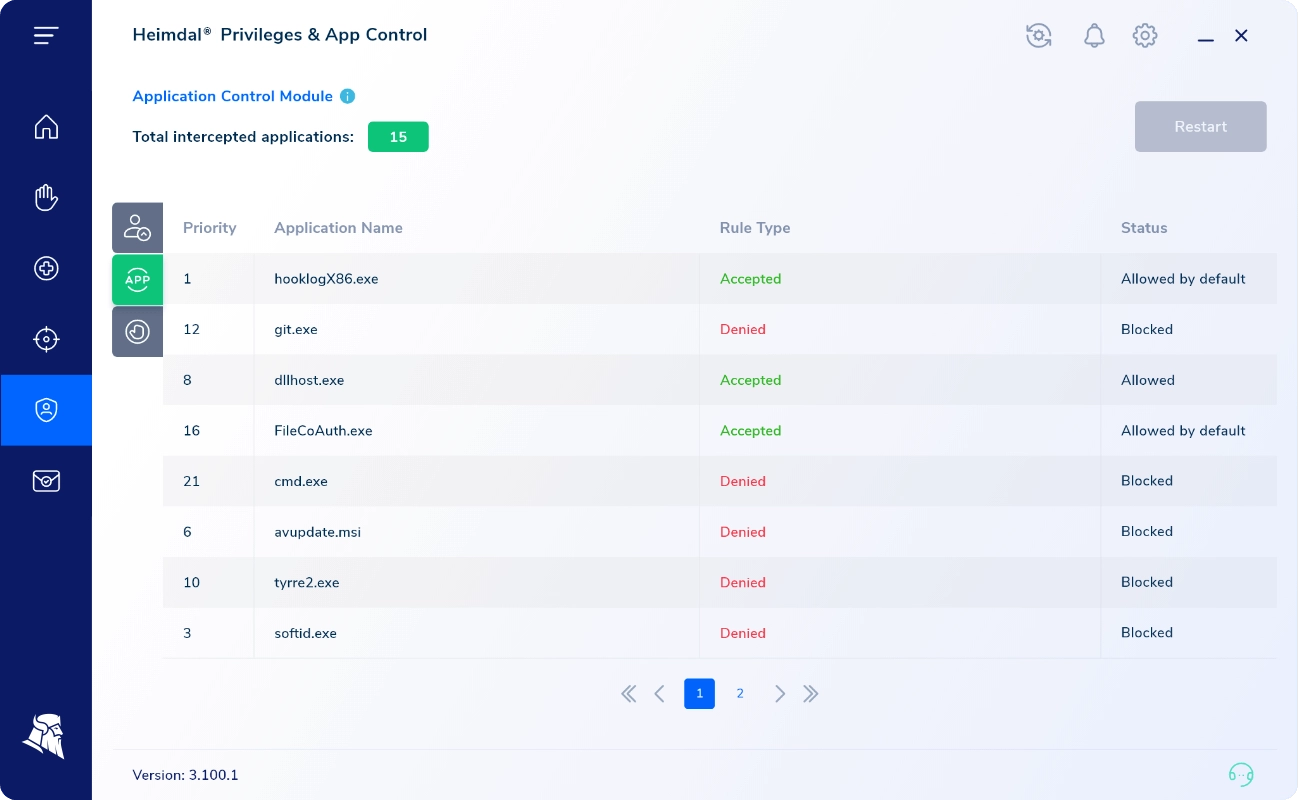Open the email security envelope sidebar icon
This screenshot has height=800, width=1298.
click(46, 481)
